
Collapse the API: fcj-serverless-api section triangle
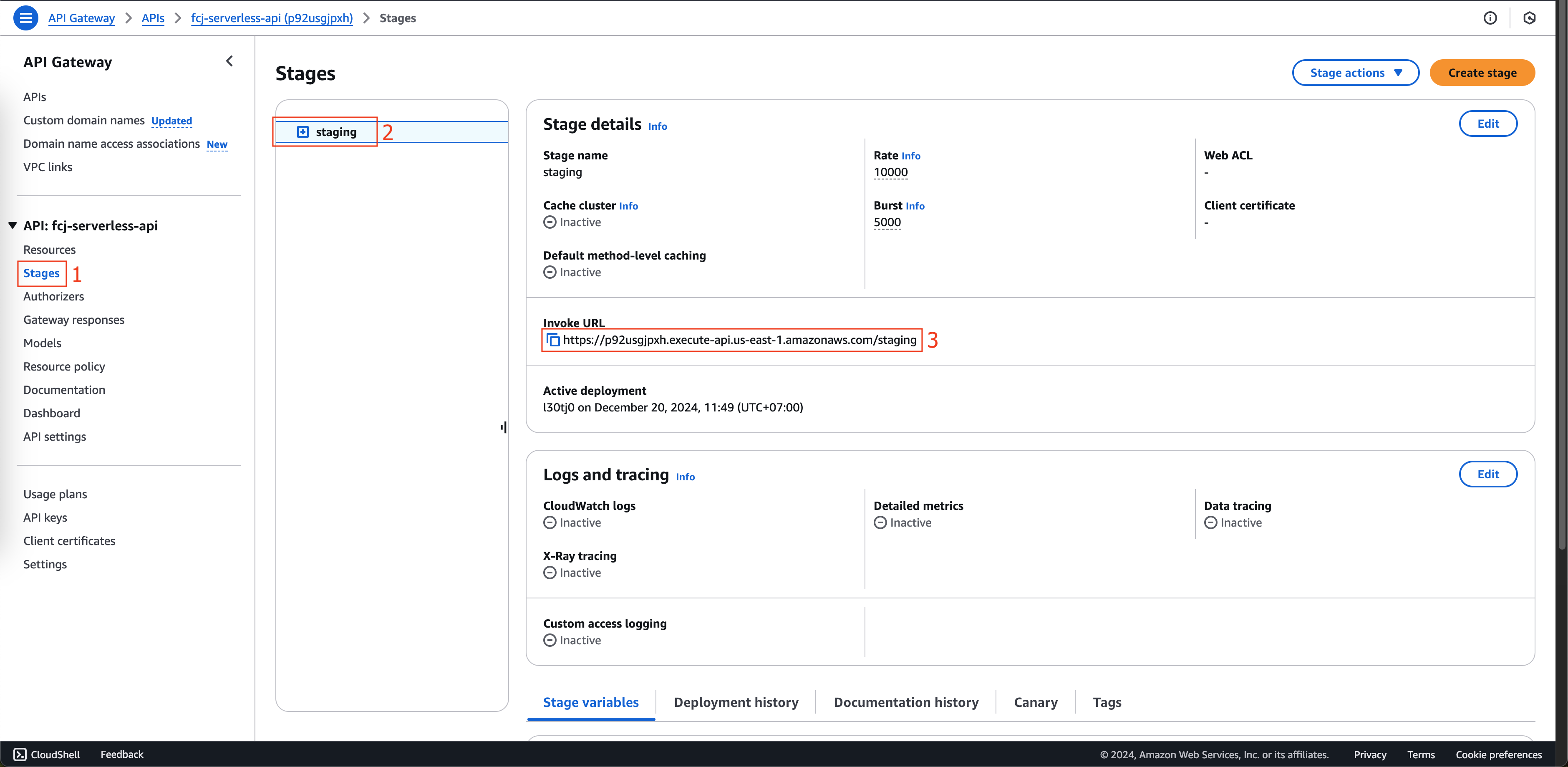pyautogui.click(x=12, y=225)
